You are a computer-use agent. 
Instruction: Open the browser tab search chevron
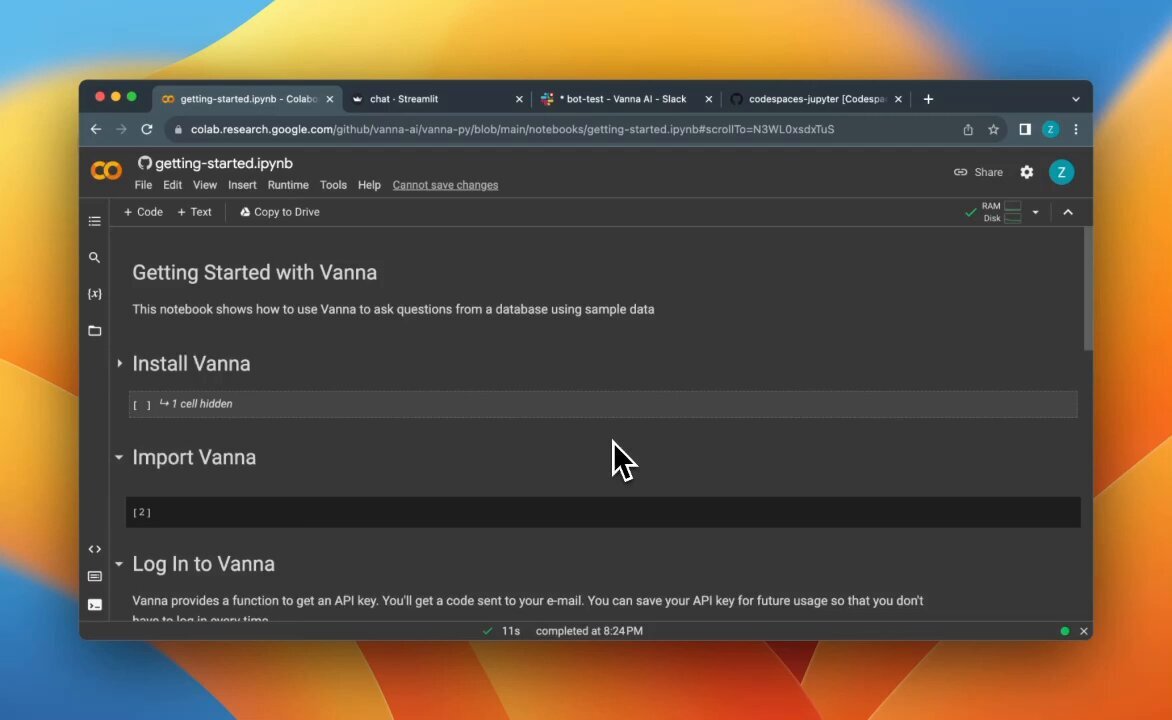(x=1076, y=99)
